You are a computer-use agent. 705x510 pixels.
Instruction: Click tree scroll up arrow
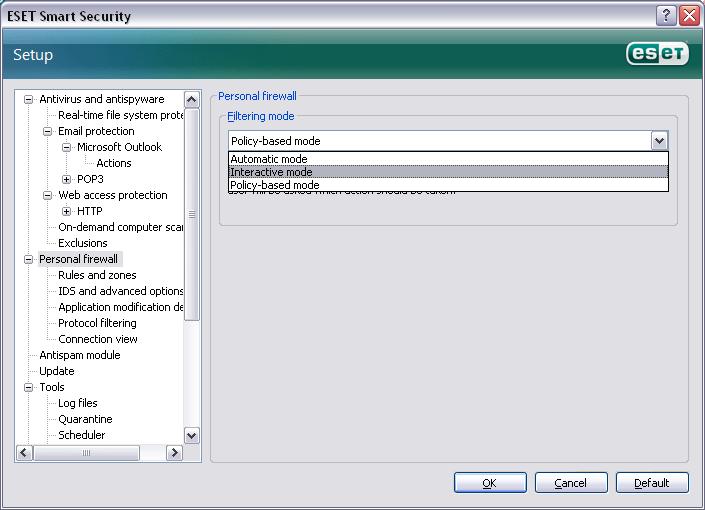pyautogui.click(x=192, y=99)
